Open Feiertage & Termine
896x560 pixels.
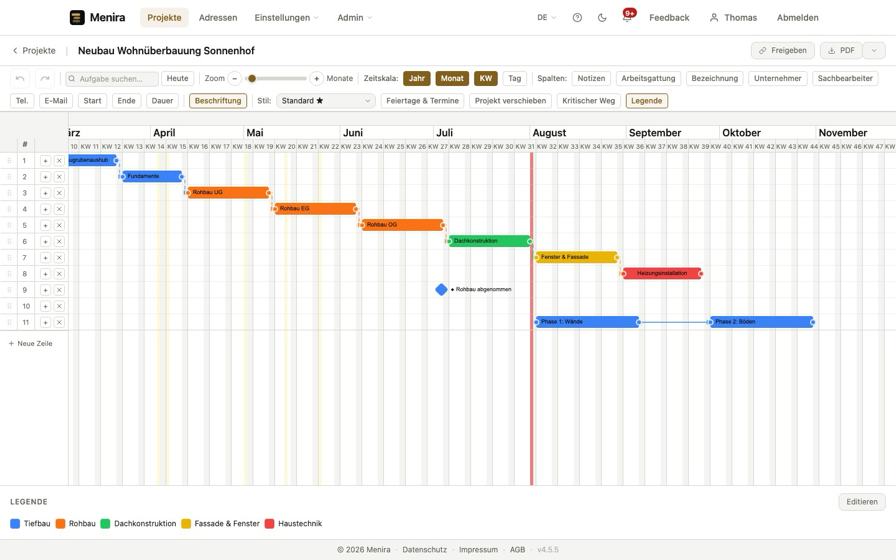pyautogui.click(x=422, y=101)
